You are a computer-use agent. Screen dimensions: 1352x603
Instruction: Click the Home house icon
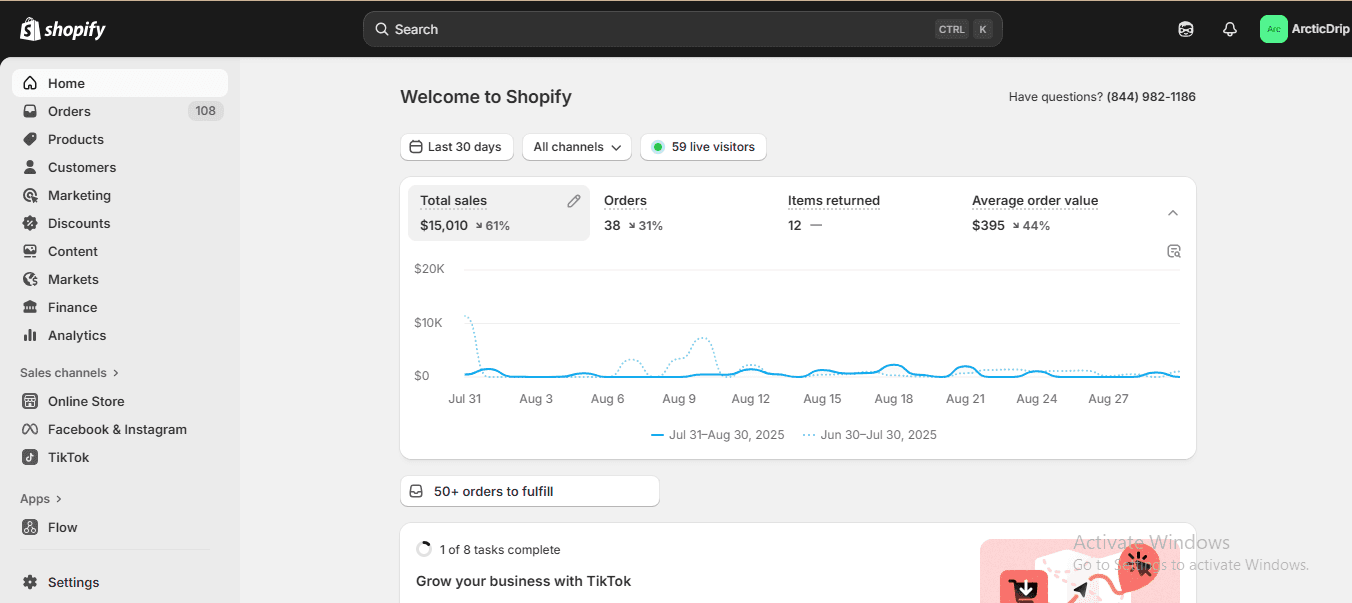click(30, 83)
